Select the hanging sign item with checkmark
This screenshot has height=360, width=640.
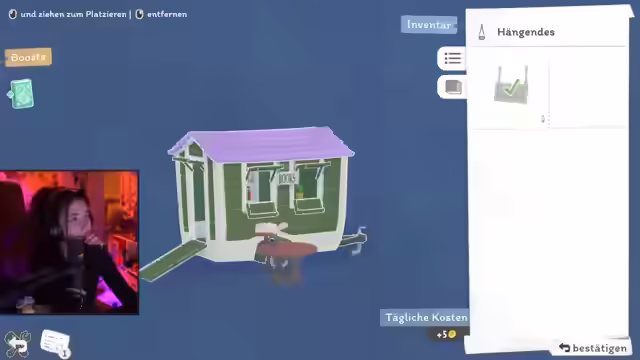point(511,84)
